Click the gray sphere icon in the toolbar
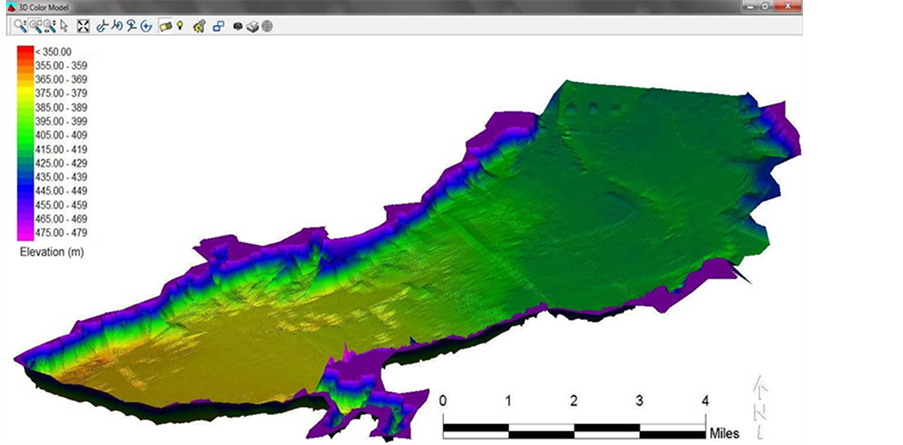 [x=267, y=25]
